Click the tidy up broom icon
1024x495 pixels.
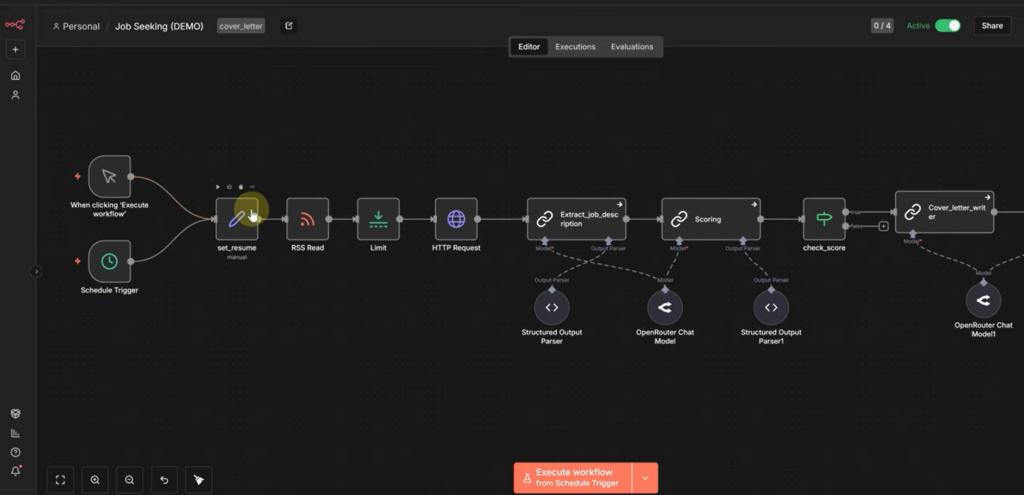pos(198,480)
